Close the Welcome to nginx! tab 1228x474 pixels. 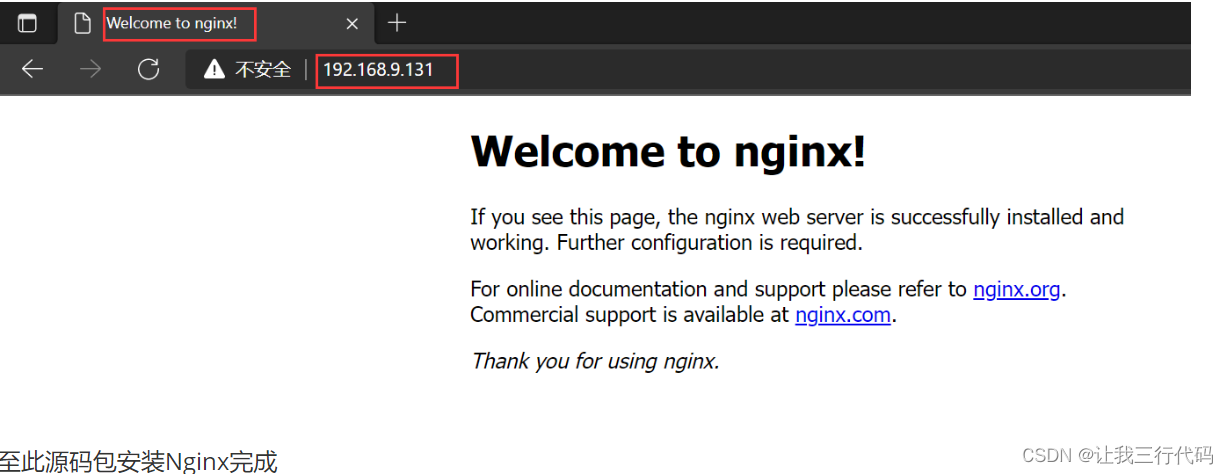[351, 23]
